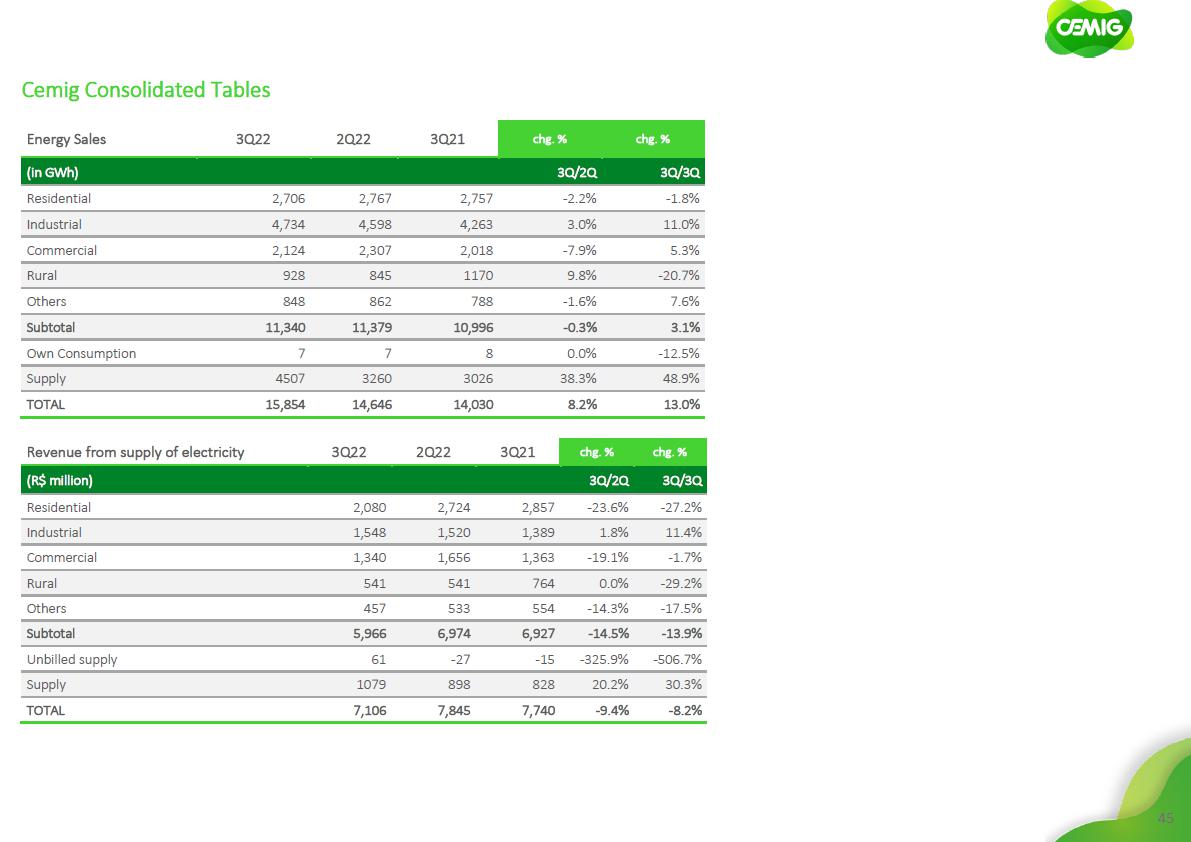This screenshot has width=1191, height=842.
Task: Select the Rural 3Q/3Q change -20.7%
Action: tap(678, 276)
